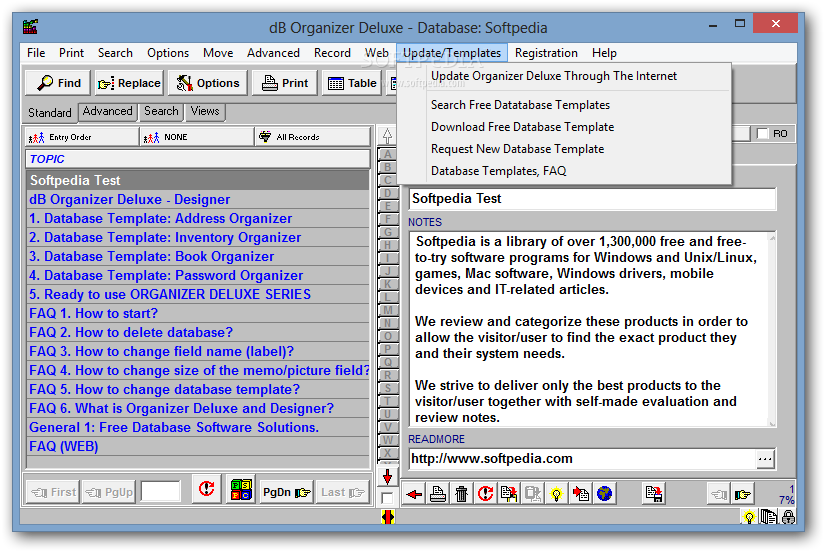
Task: Open the NONE secondary sort selector
Action: pyautogui.click(x=197, y=137)
